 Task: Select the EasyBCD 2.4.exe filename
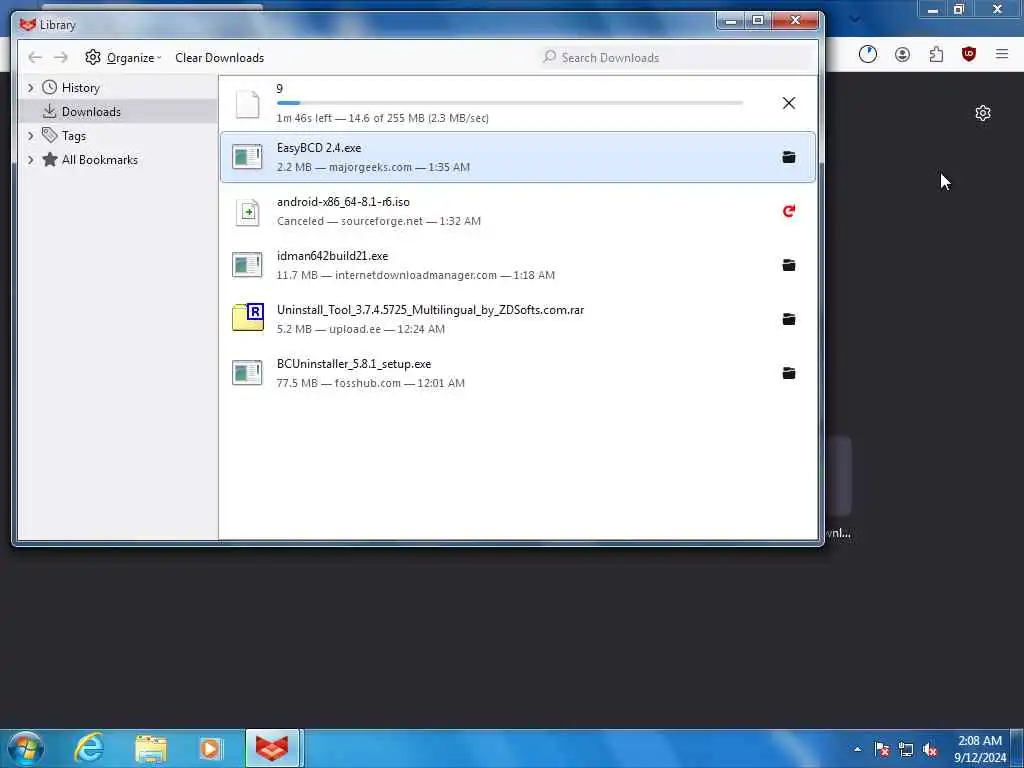[319, 148]
